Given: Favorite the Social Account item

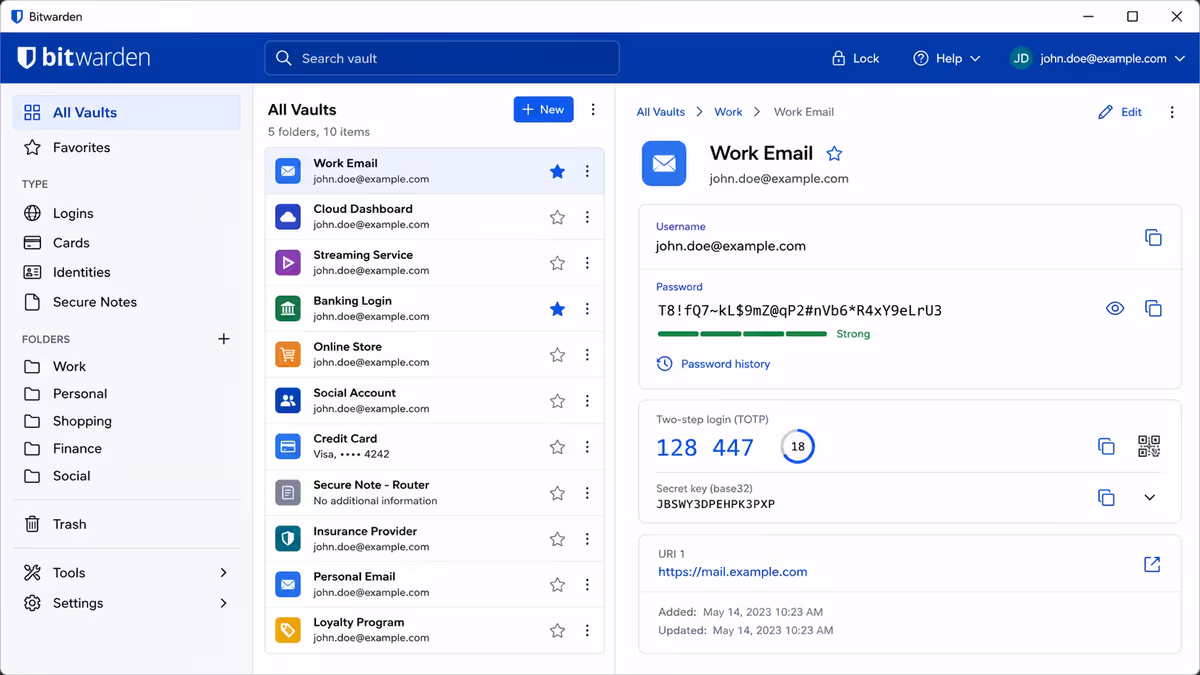Looking at the screenshot, I should [x=558, y=401].
